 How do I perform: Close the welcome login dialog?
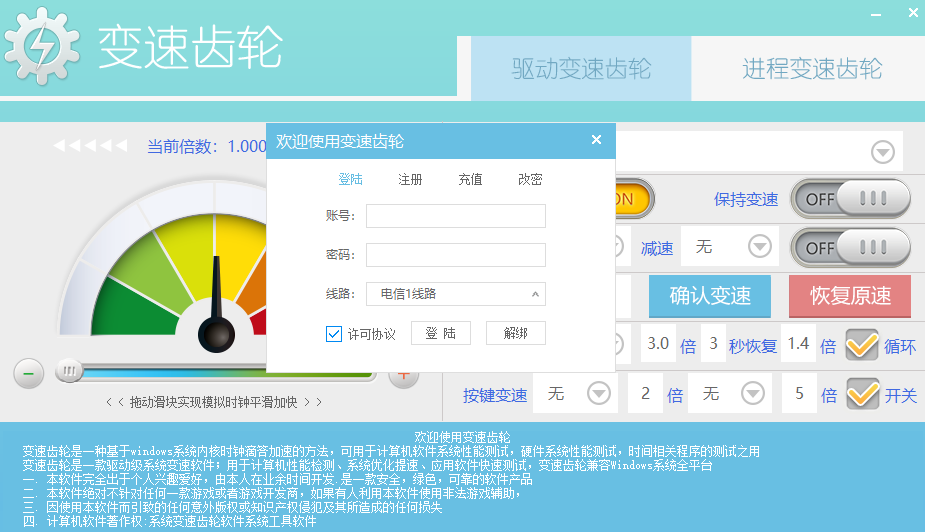pyautogui.click(x=596, y=140)
